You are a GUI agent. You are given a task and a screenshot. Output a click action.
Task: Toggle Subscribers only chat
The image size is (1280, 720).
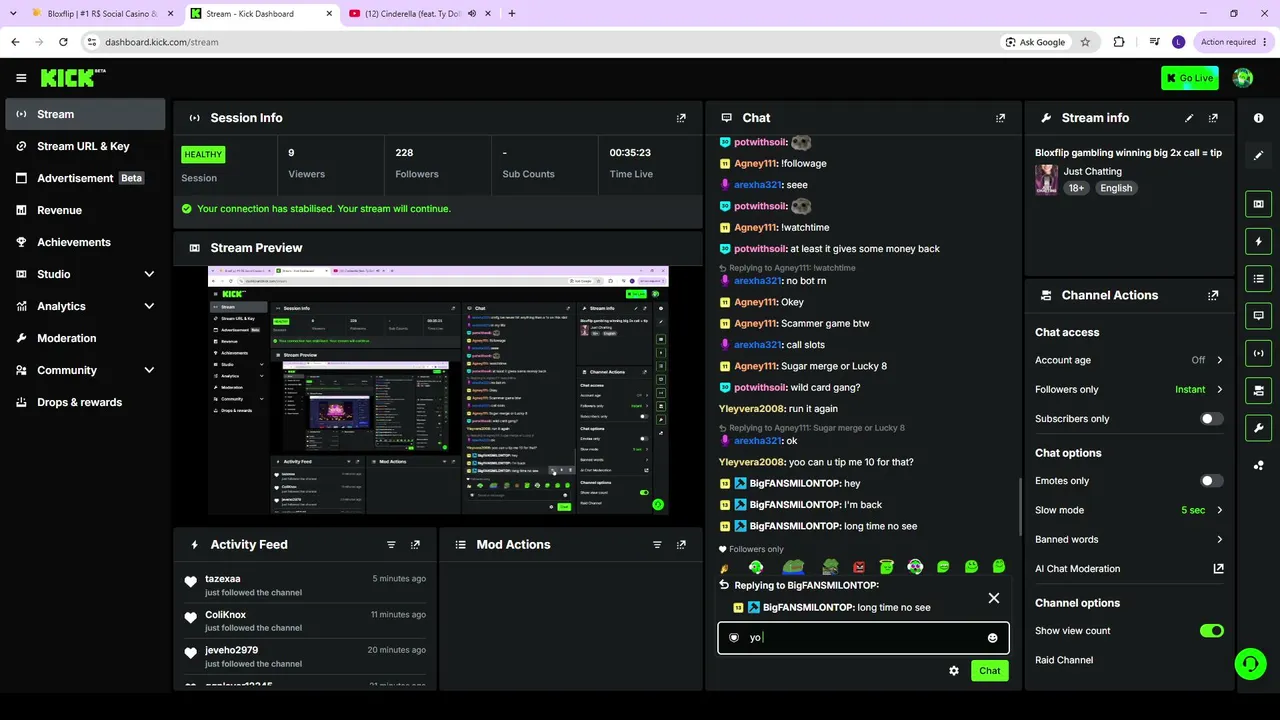point(1211,419)
